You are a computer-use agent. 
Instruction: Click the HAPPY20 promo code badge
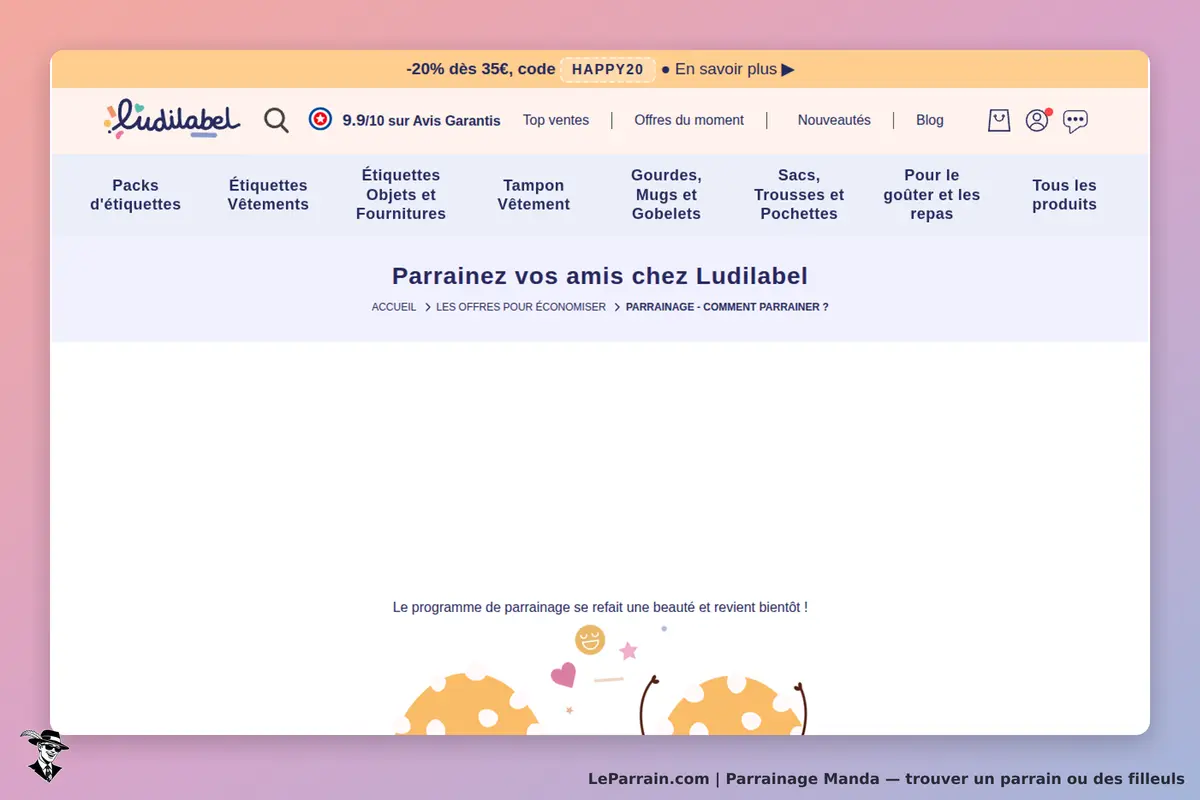(x=608, y=69)
